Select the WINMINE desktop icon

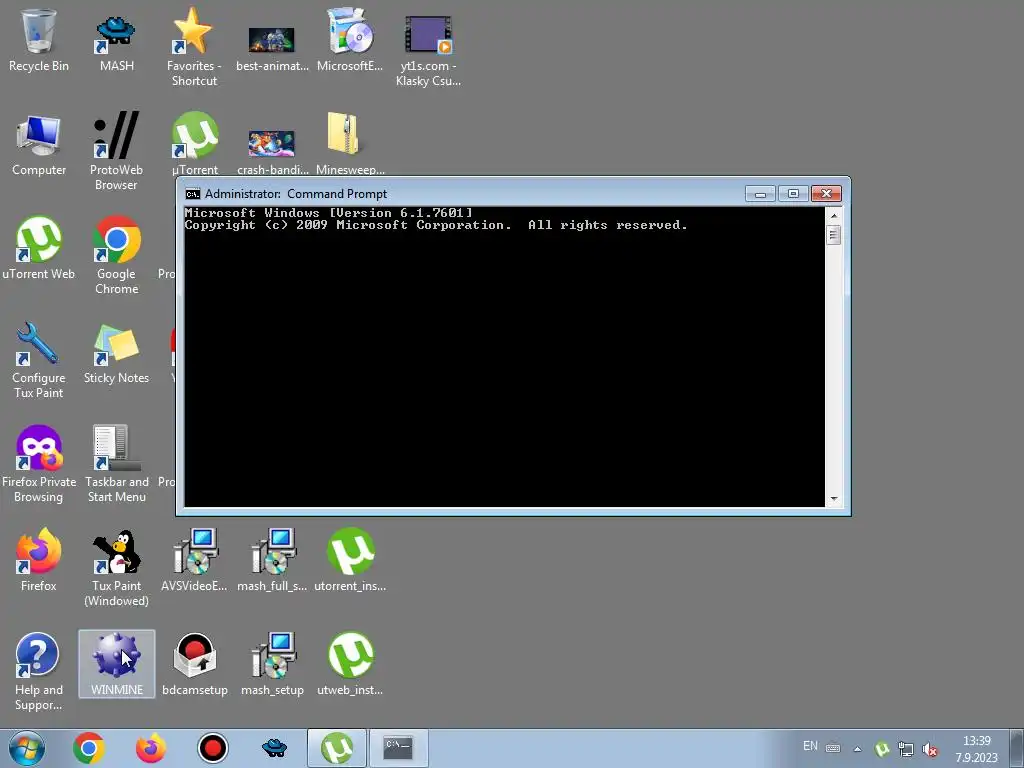[117, 664]
